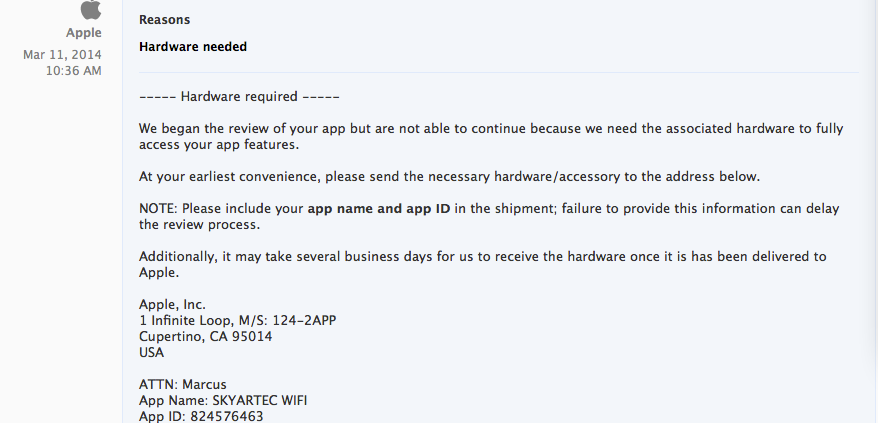Screen dimensions: 878x423
Task: Click the App ID 824576463 number
Action: tap(227, 416)
